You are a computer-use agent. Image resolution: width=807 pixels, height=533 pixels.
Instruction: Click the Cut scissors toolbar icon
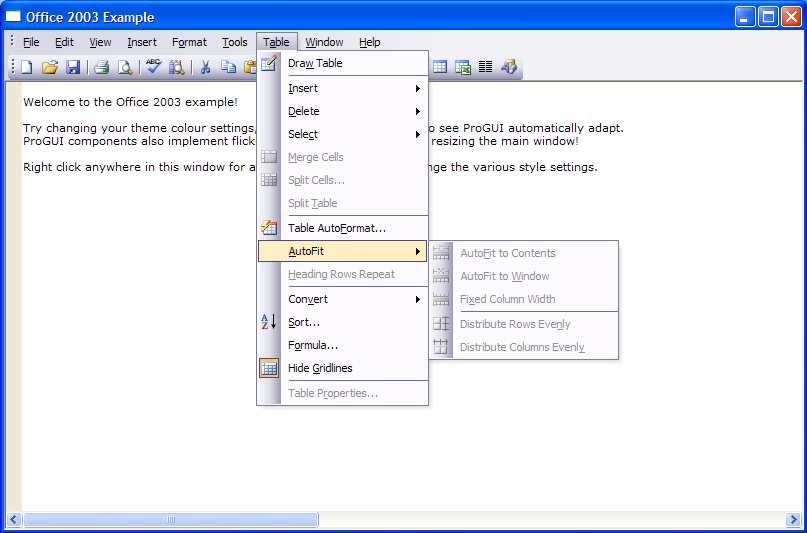[205, 67]
